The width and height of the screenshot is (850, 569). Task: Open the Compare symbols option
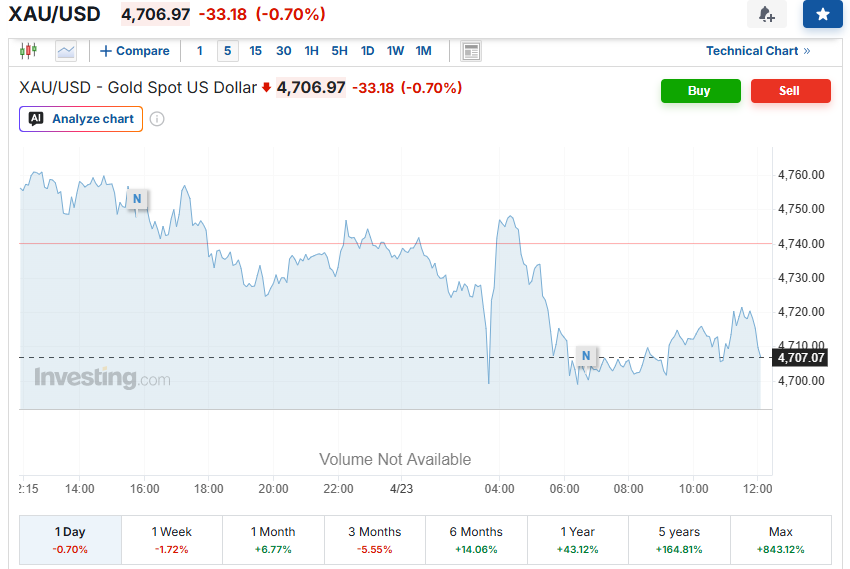(x=135, y=51)
